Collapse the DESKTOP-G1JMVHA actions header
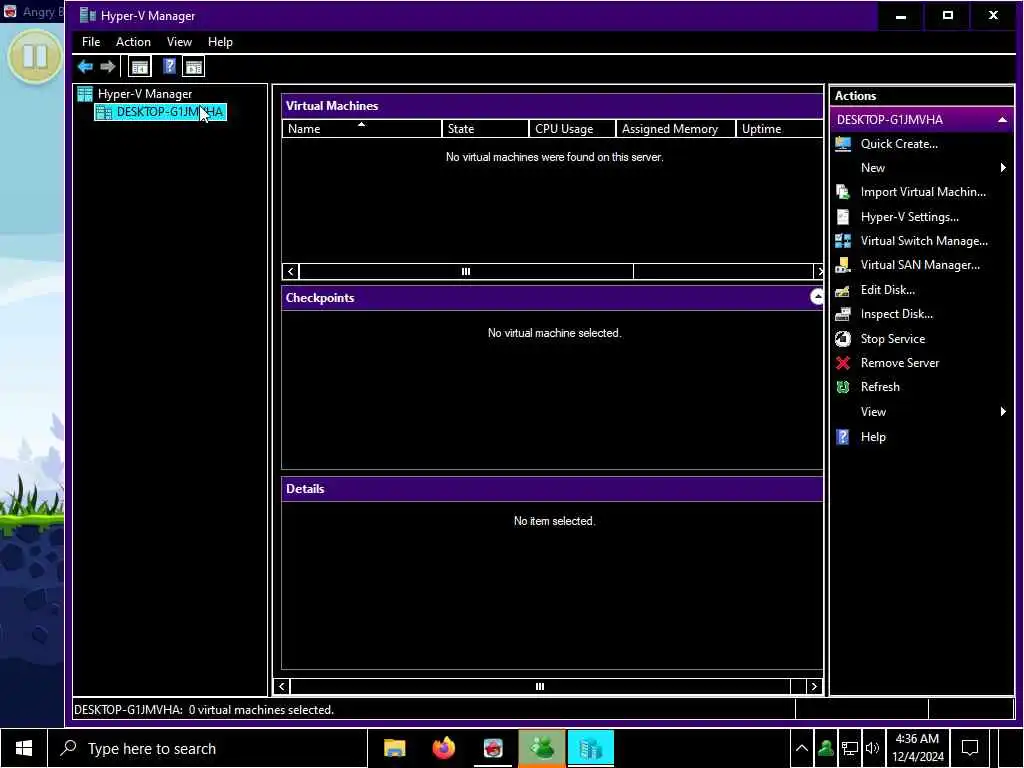This screenshot has height=768, width=1024. pyautogui.click(x=1002, y=120)
